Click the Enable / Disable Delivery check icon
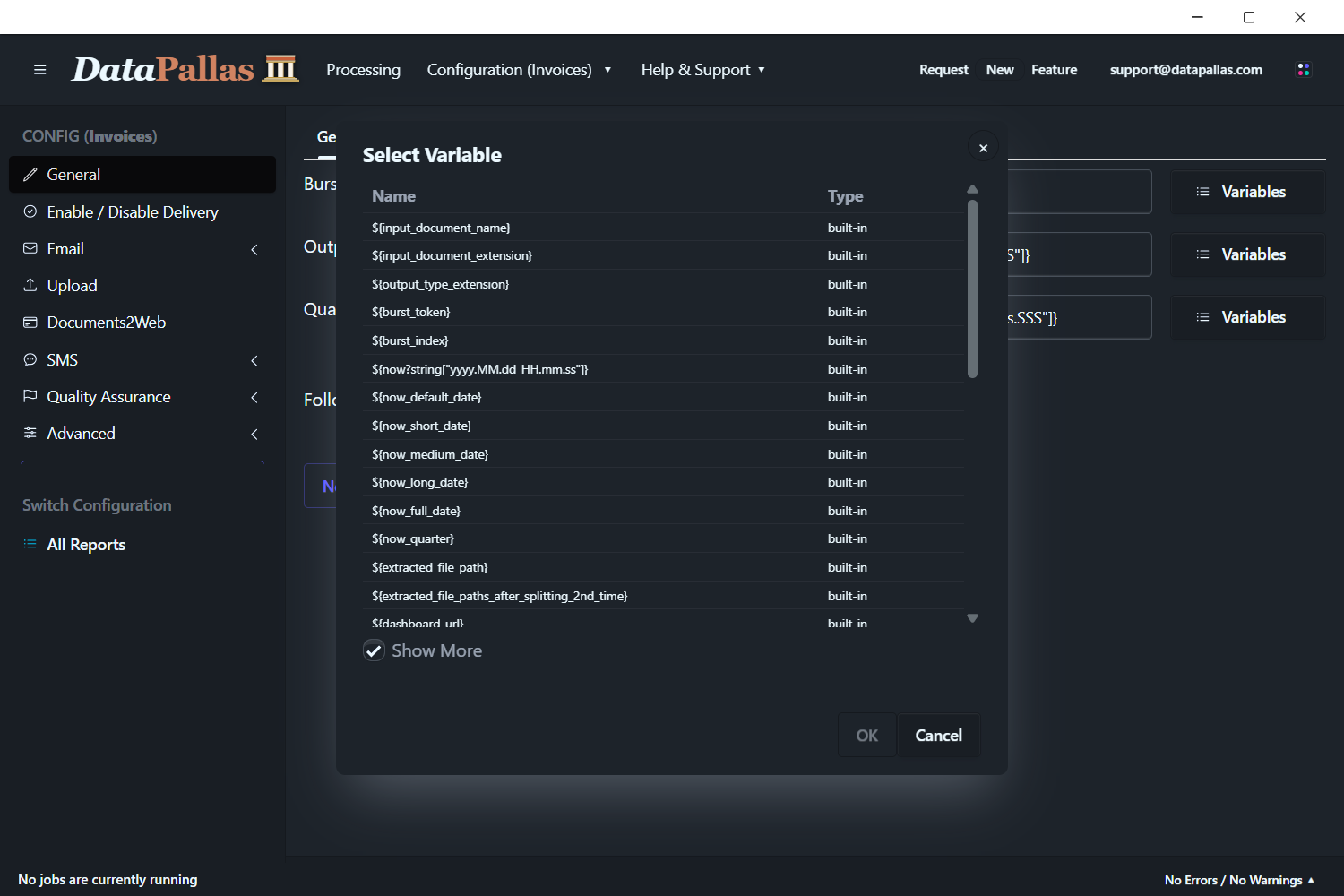 coord(30,211)
